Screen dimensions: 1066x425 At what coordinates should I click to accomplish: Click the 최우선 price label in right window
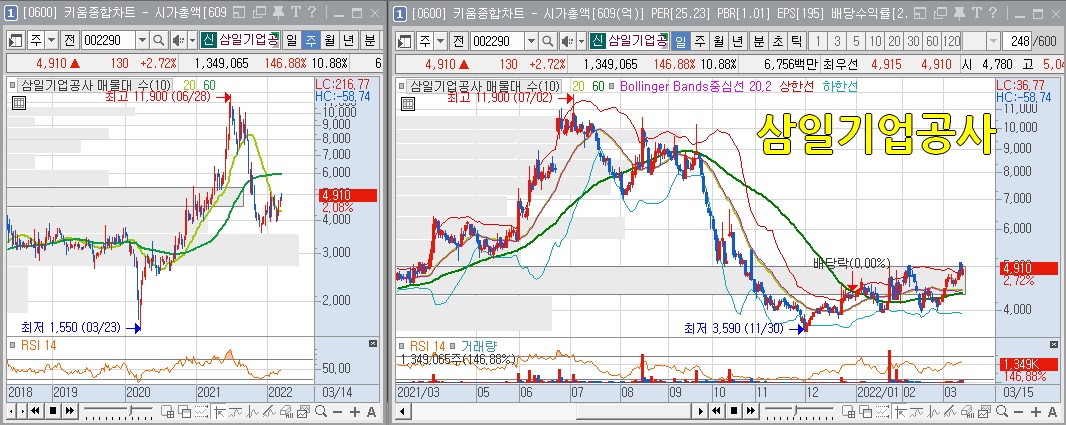coord(840,65)
